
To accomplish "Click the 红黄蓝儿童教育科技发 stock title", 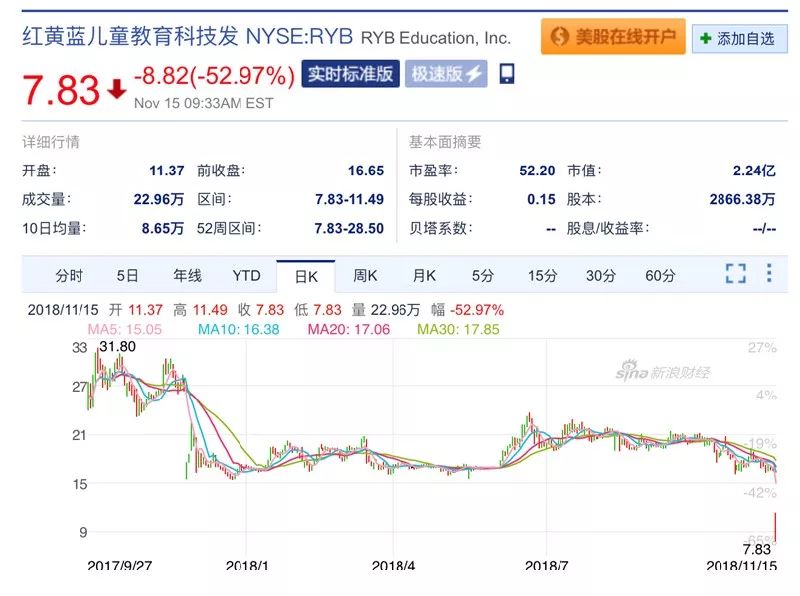I will coord(130,36).
